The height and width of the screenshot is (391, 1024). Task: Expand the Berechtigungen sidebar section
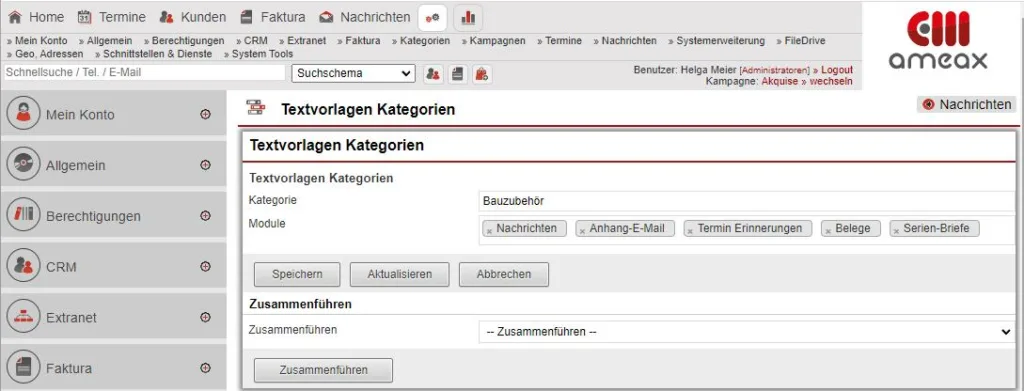tap(205, 215)
